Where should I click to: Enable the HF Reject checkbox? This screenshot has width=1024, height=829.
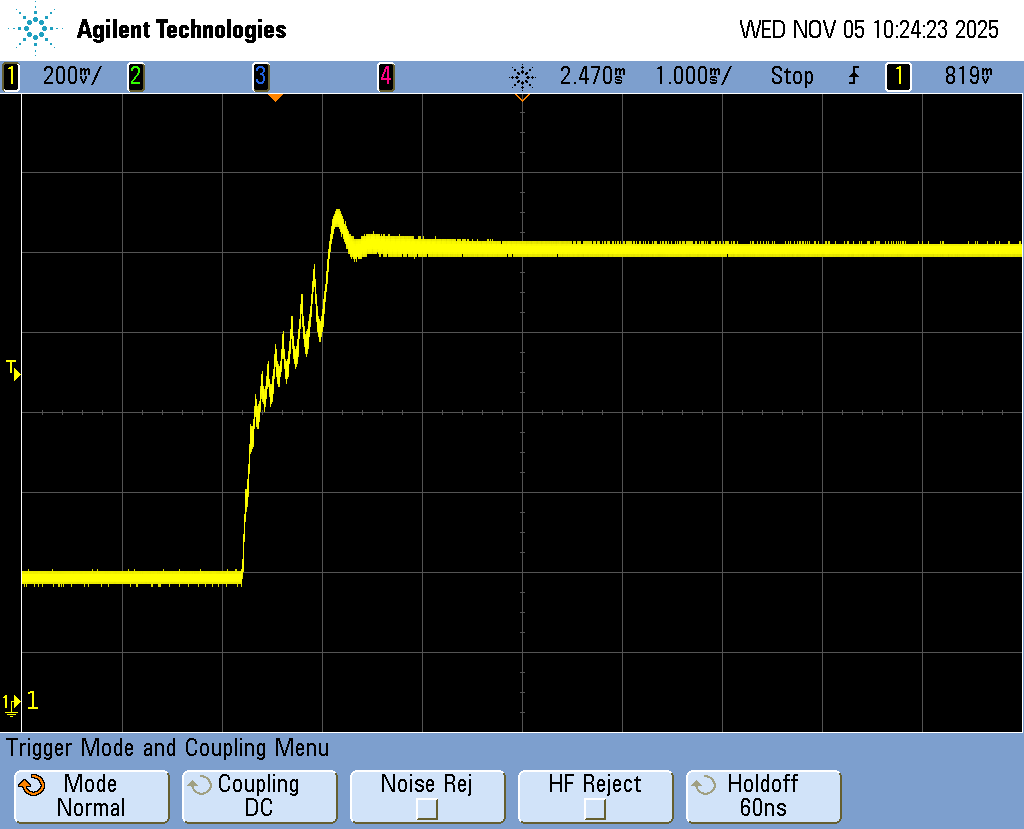(595, 808)
